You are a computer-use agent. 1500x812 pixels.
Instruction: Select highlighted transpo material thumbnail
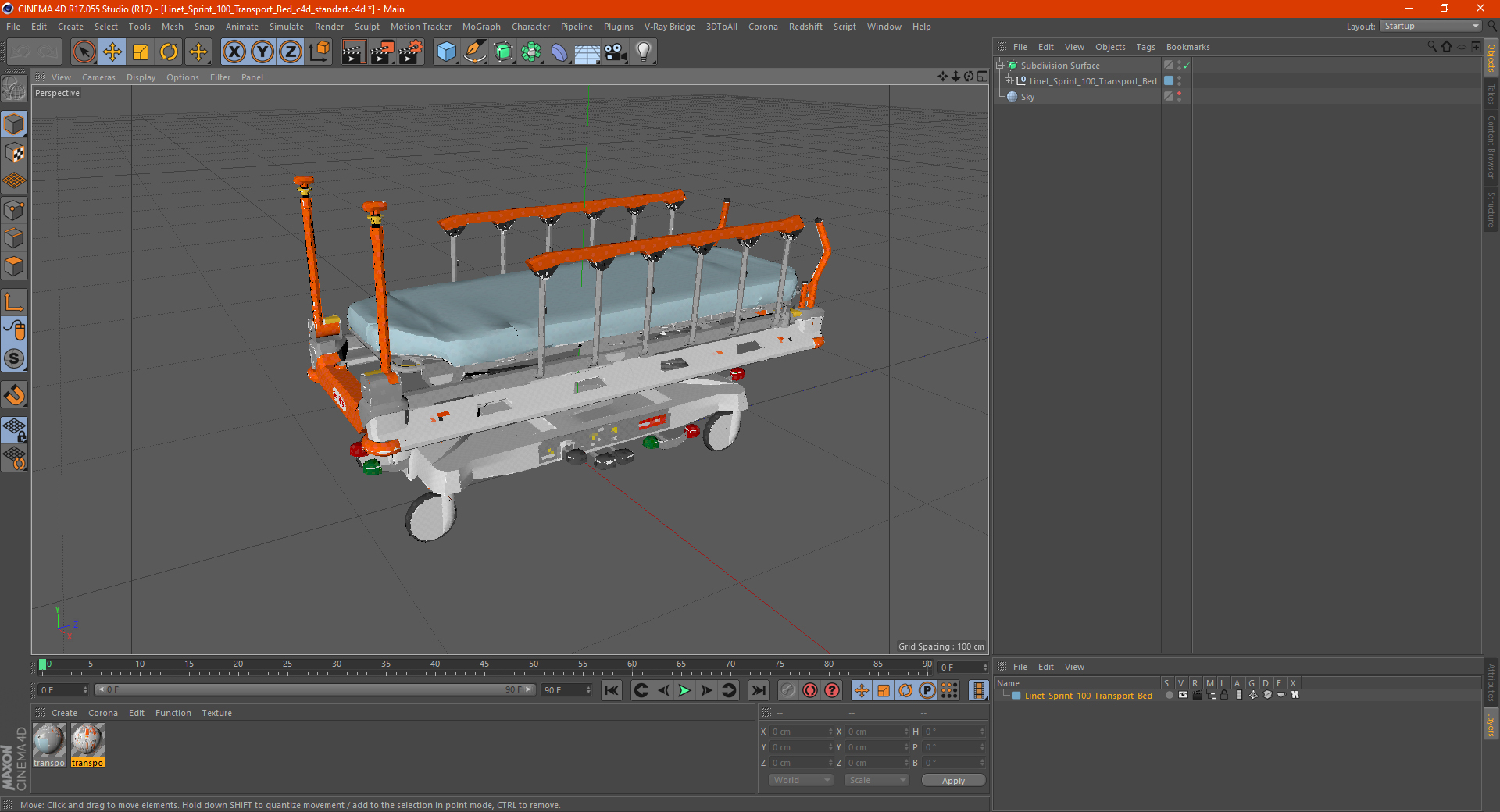coord(87,745)
